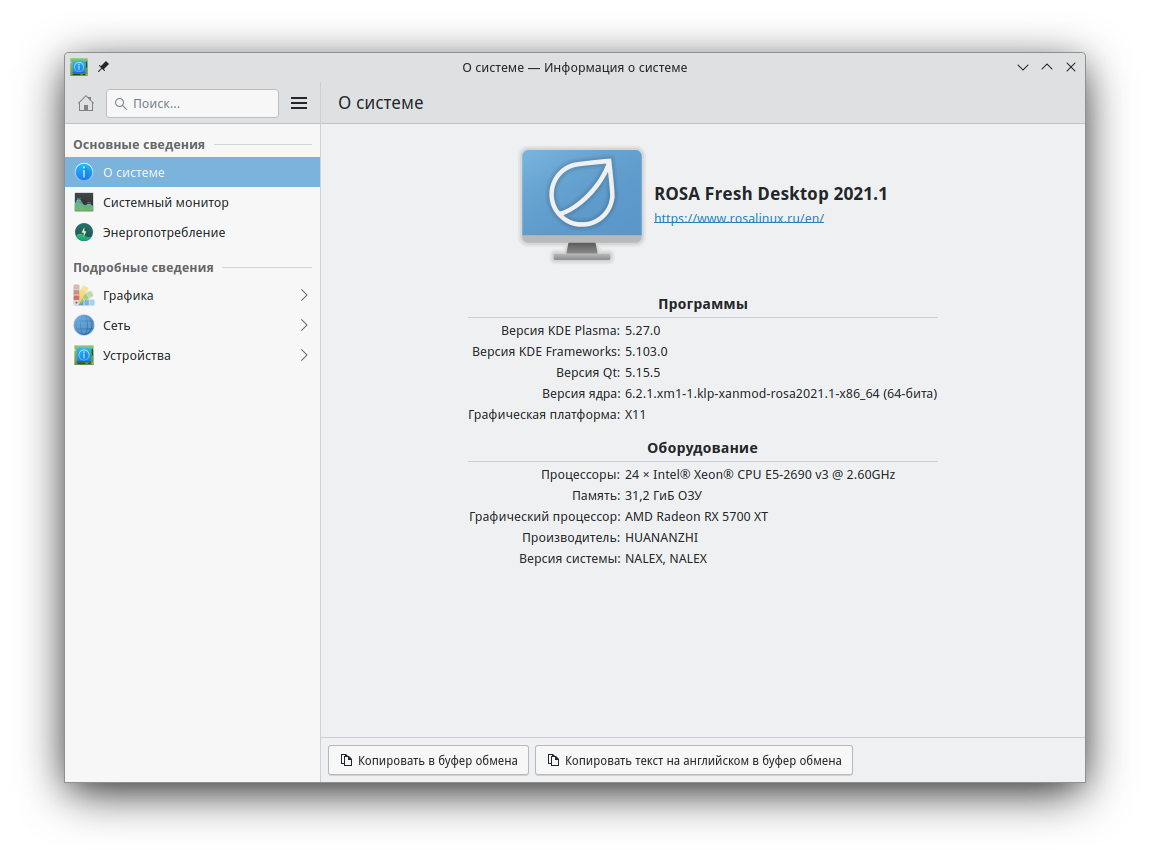The image size is (1150, 859).
Task: Click the О системе page heading
Action: pos(381,103)
